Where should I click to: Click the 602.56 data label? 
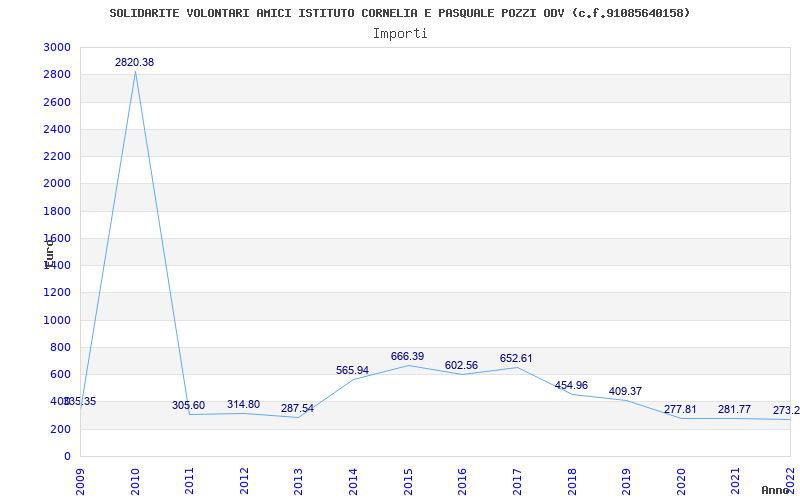(461, 365)
